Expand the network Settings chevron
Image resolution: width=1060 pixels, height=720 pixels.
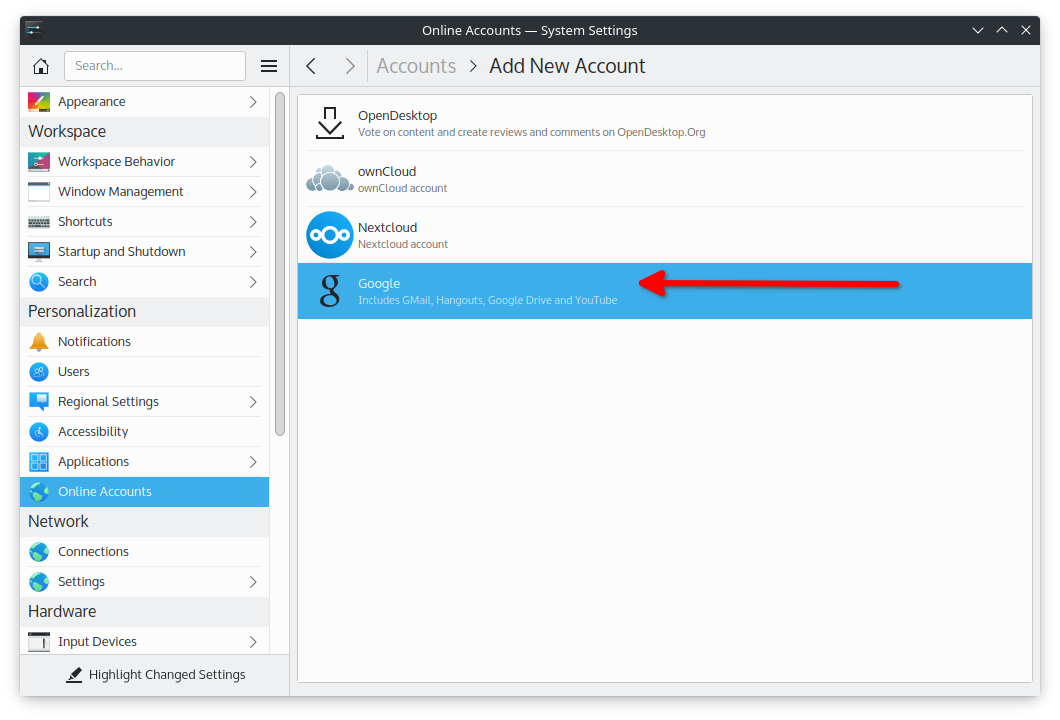[253, 582]
